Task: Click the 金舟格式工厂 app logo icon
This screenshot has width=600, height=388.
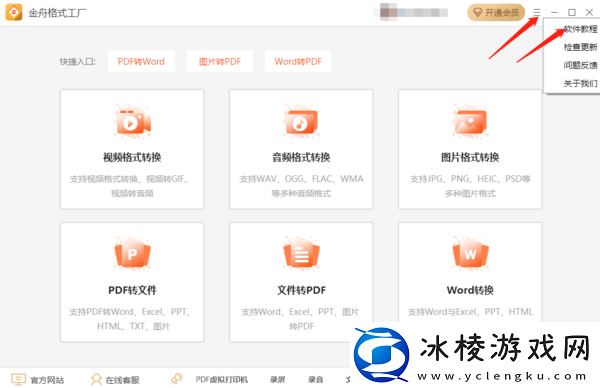Action: pos(13,12)
